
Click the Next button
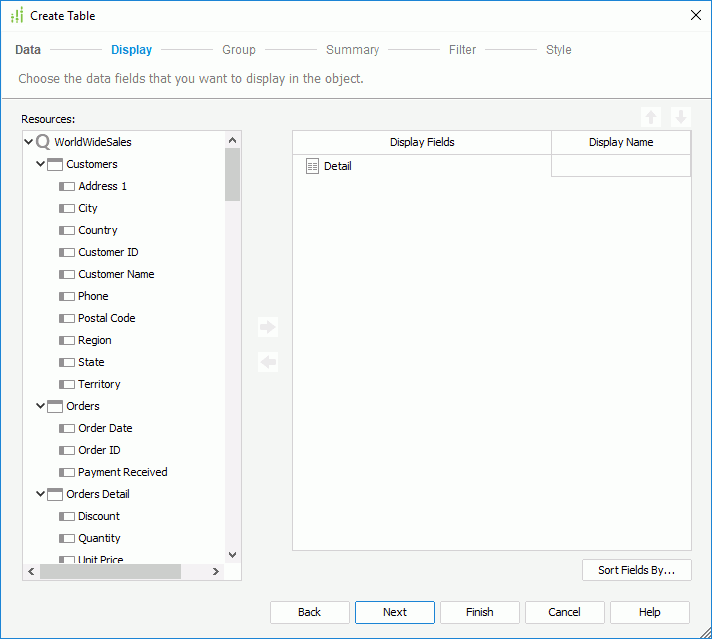(x=395, y=612)
